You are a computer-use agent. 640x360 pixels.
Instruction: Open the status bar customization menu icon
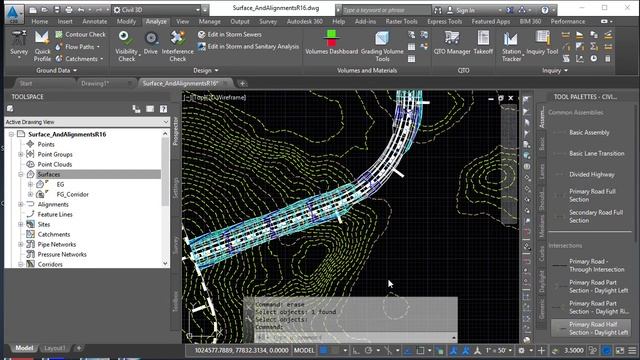(632, 350)
